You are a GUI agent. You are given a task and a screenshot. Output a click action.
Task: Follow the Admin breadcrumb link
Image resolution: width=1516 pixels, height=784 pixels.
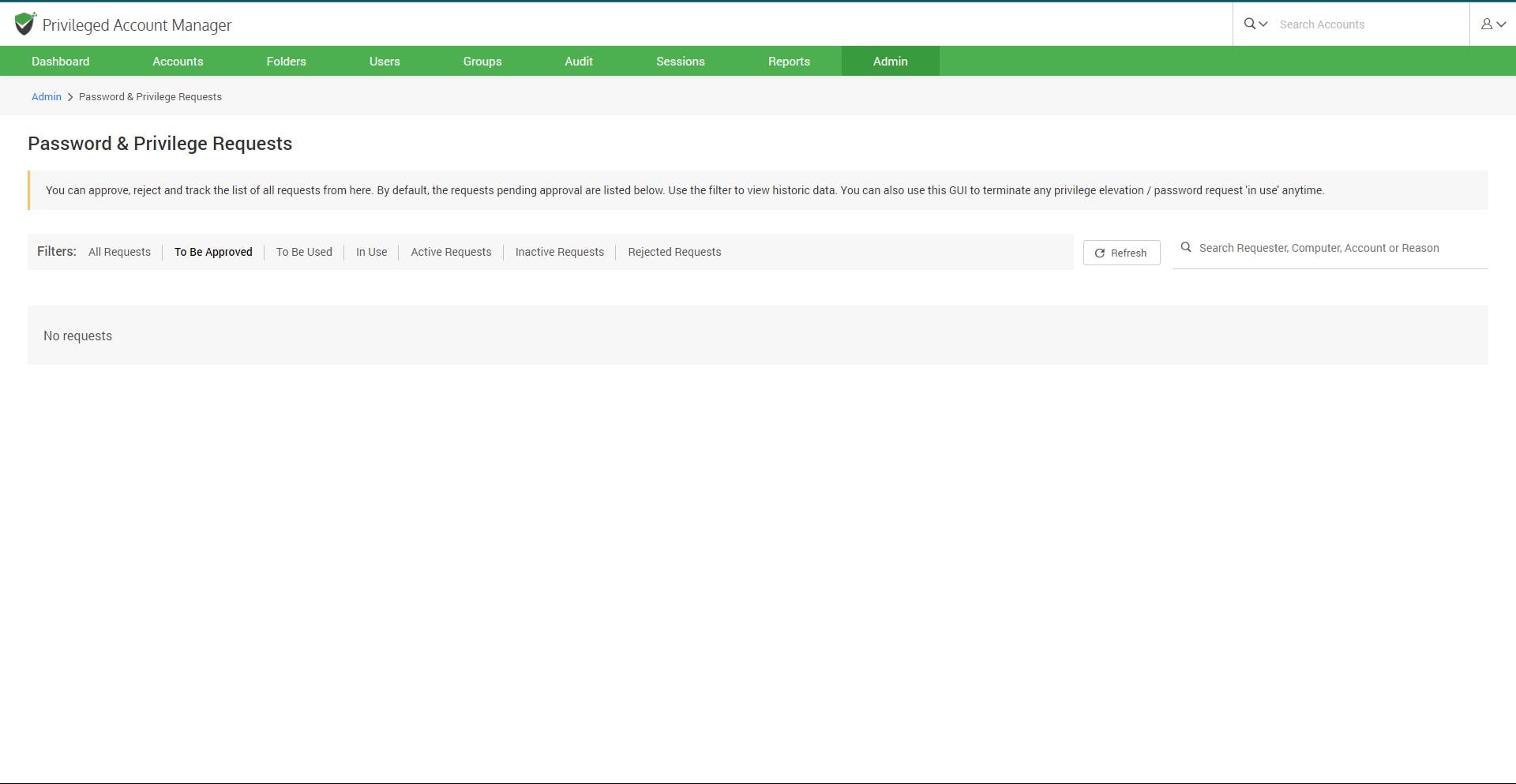47,96
